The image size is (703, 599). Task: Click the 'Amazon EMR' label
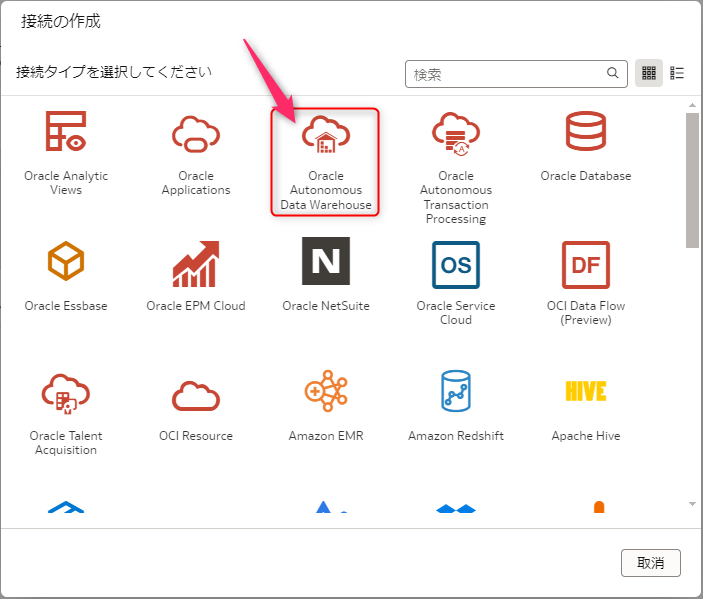pos(326,436)
